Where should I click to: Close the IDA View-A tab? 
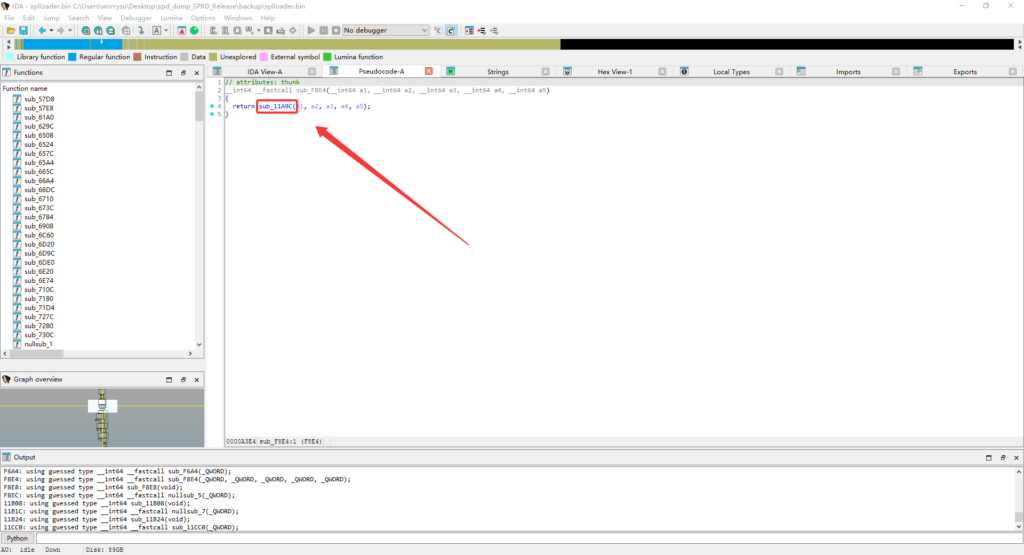(x=312, y=72)
